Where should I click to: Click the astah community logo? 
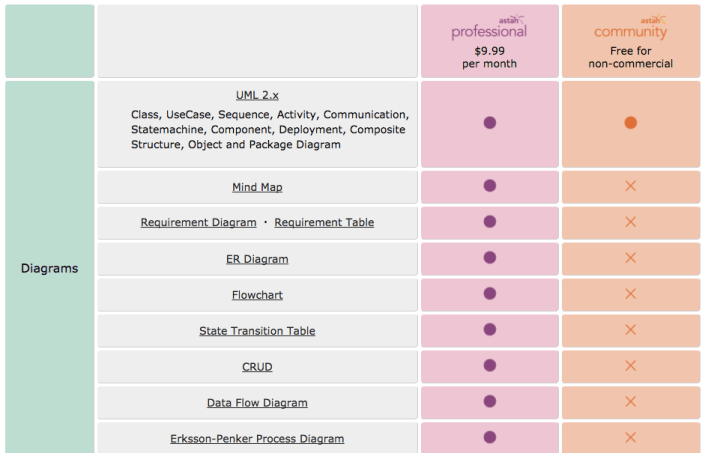pos(630,29)
